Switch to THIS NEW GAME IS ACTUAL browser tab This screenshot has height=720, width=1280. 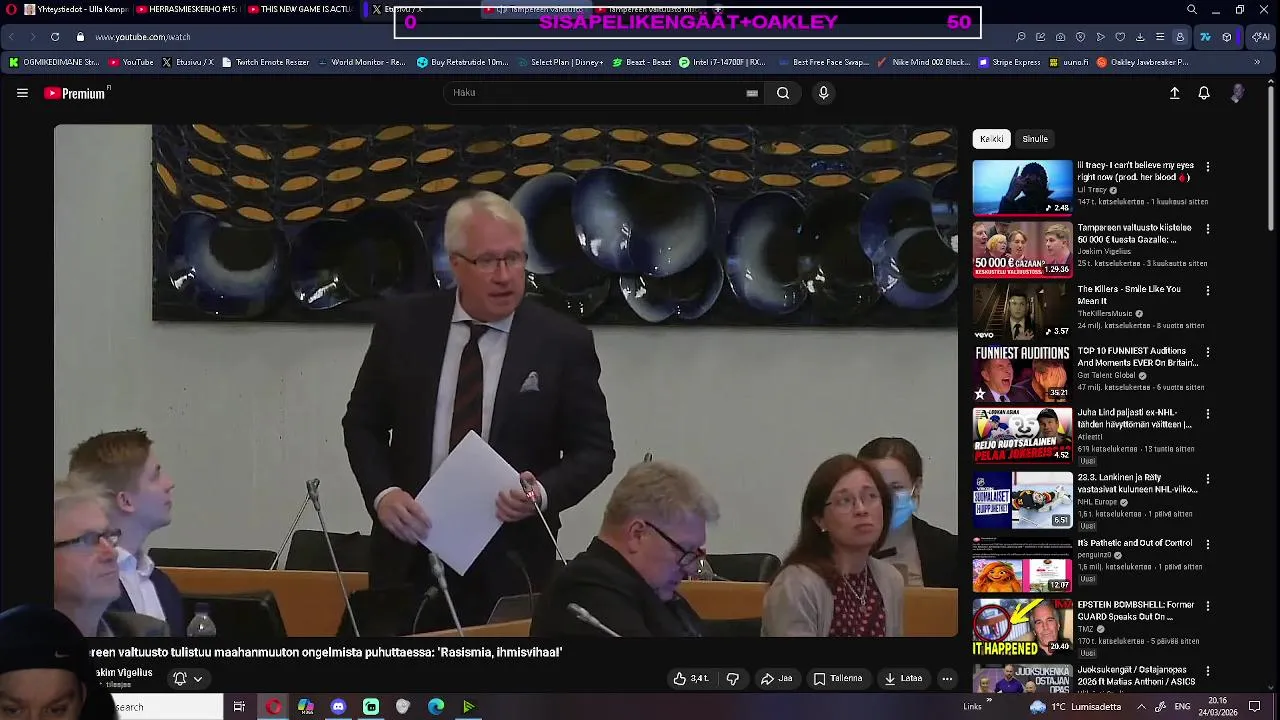click(x=300, y=9)
